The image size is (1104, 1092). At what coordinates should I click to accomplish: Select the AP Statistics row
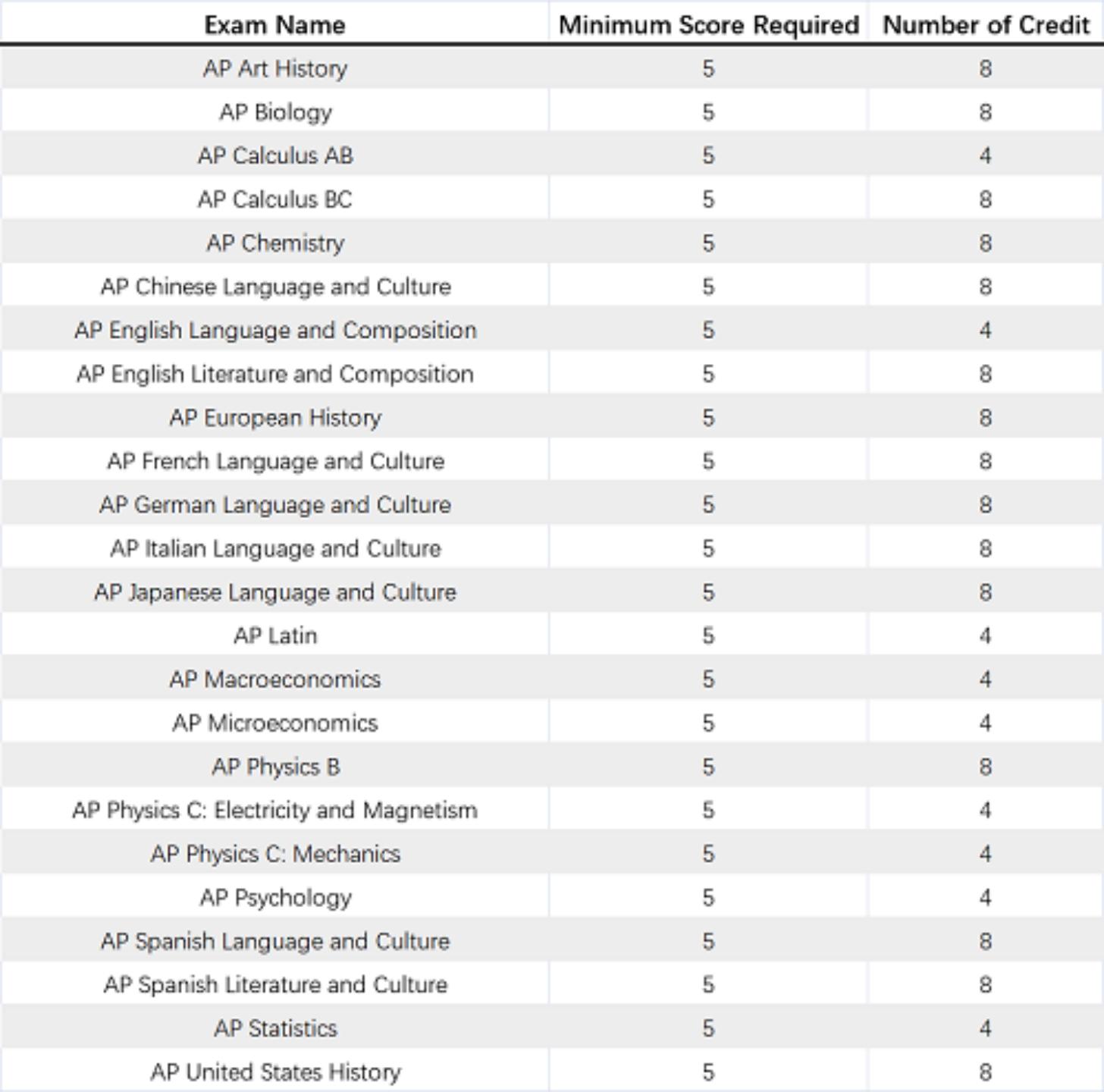[x=275, y=1028]
